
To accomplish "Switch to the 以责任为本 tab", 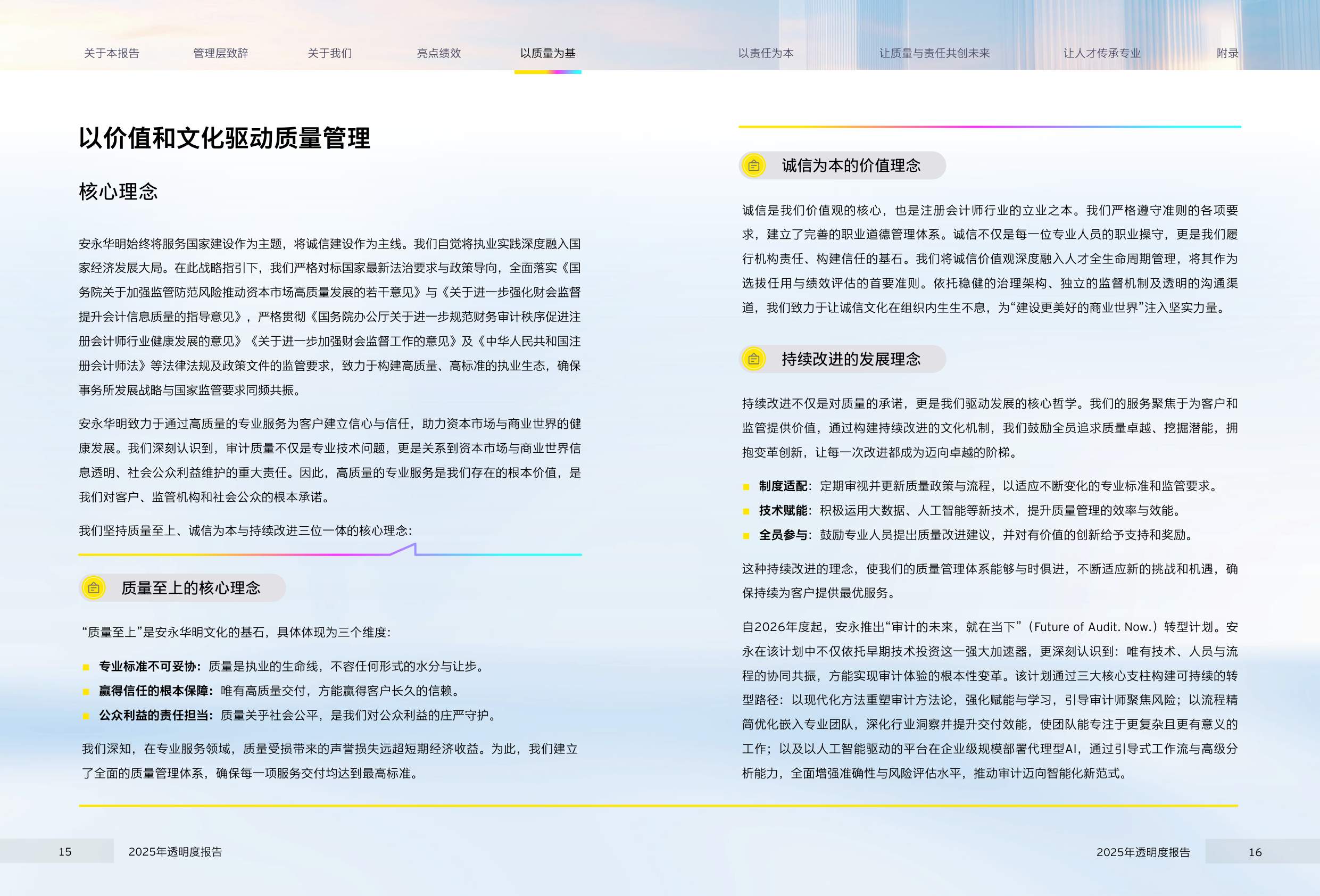I will (766, 53).
